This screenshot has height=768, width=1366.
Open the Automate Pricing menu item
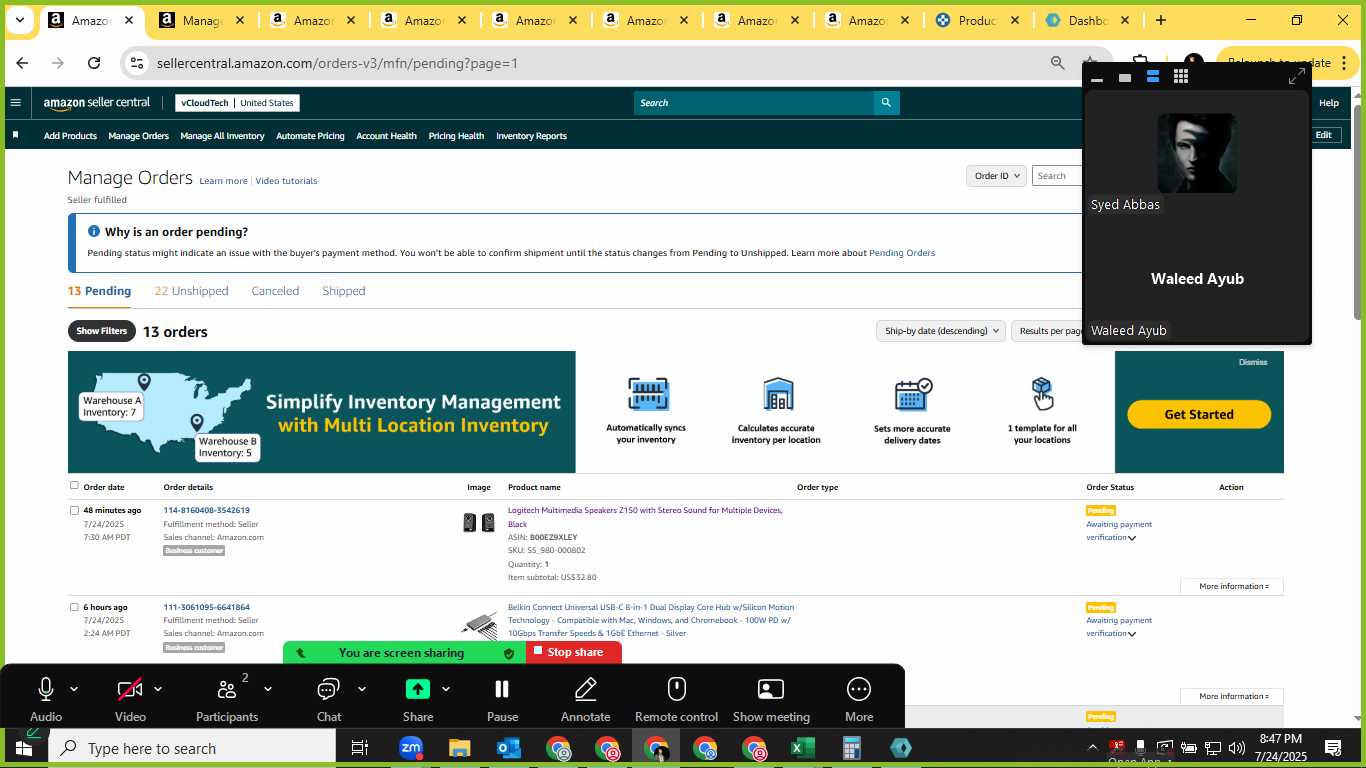310,136
